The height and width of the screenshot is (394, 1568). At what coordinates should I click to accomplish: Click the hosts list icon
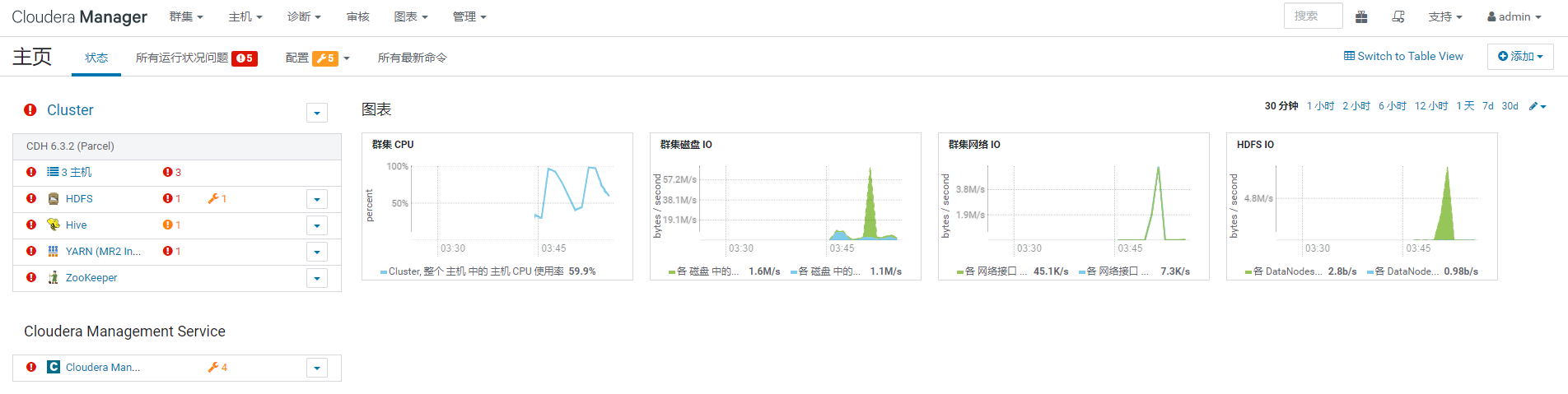(53, 172)
